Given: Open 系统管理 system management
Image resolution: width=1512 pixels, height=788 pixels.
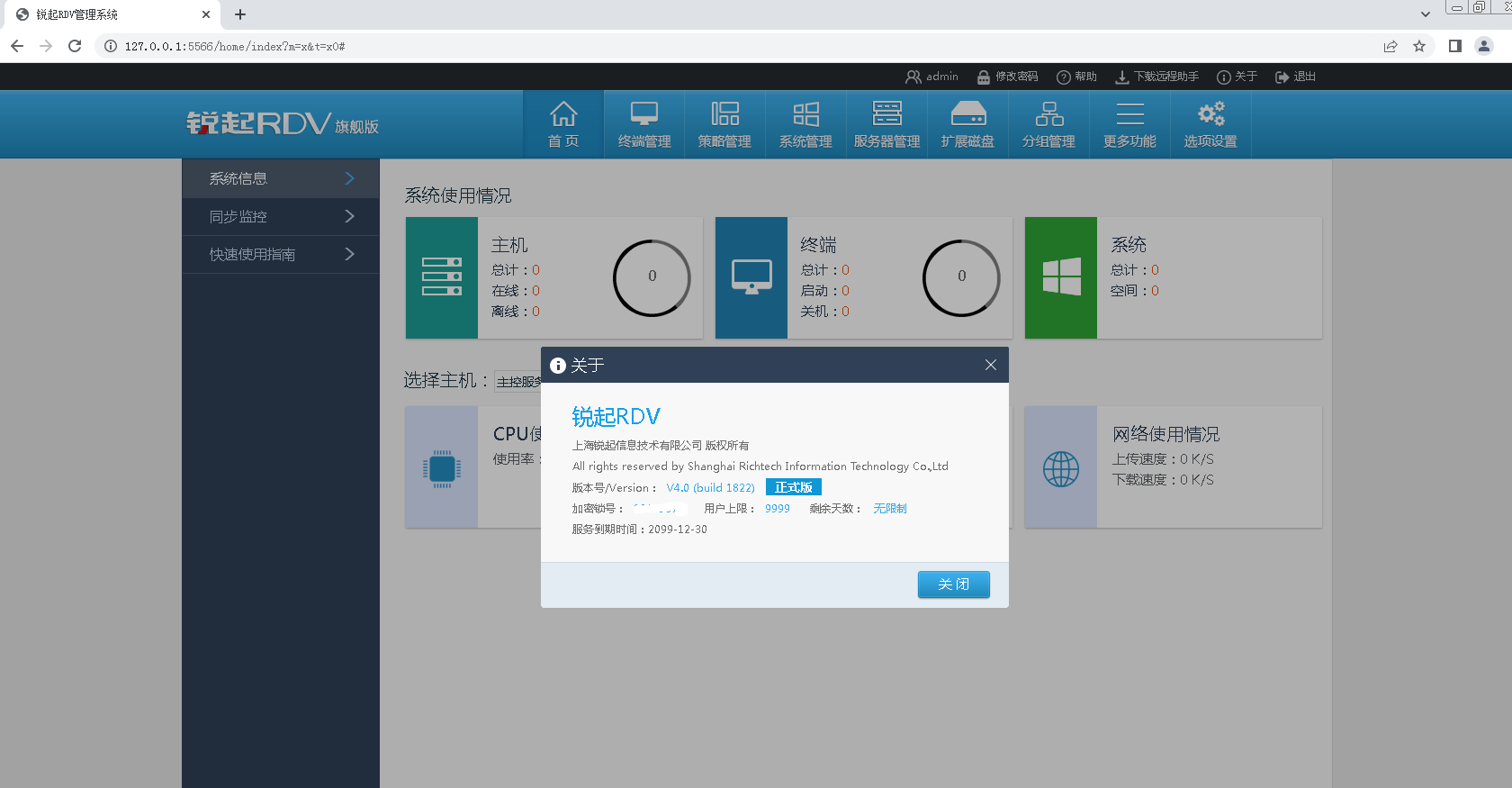Looking at the screenshot, I should [x=805, y=124].
